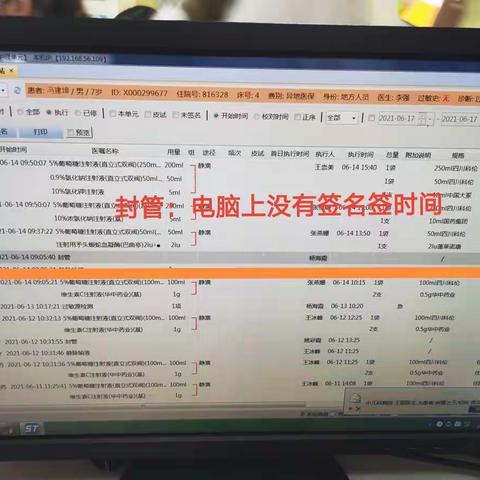Click the printer icon in the notification popup
This screenshot has width=480, height=480.
point(356,398)
